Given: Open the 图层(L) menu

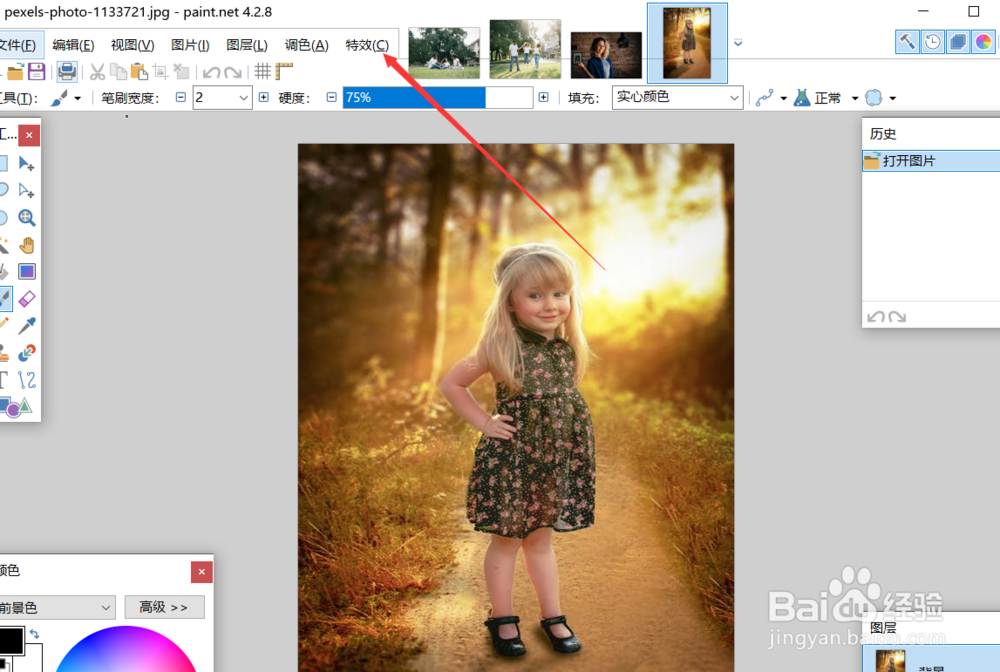Looking at the screenshot, I should point(247,45).
